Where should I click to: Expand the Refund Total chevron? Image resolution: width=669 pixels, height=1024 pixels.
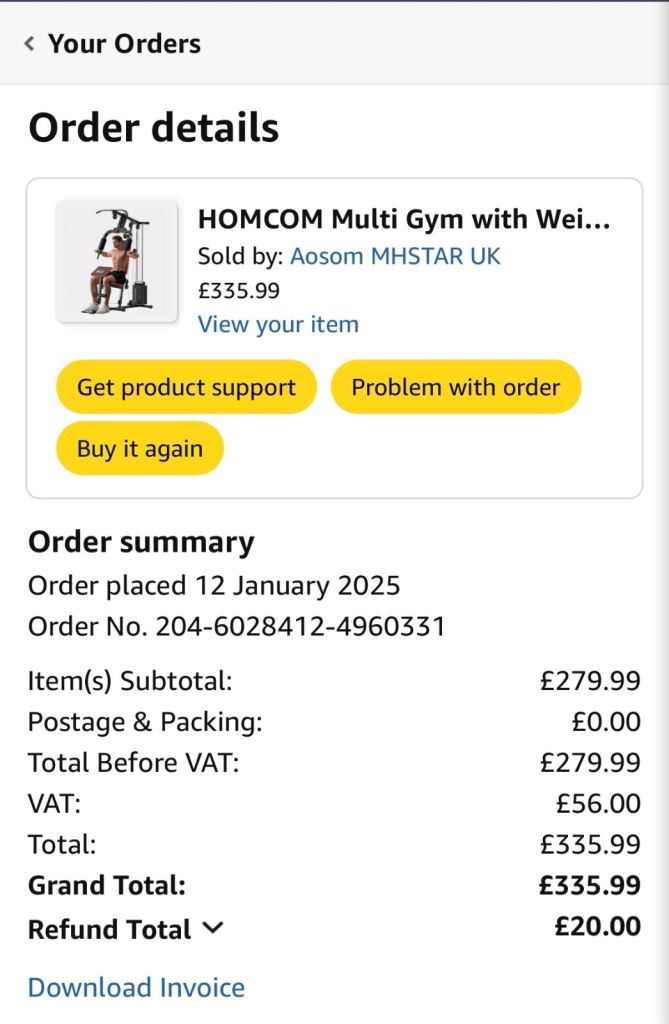[213, 927]
